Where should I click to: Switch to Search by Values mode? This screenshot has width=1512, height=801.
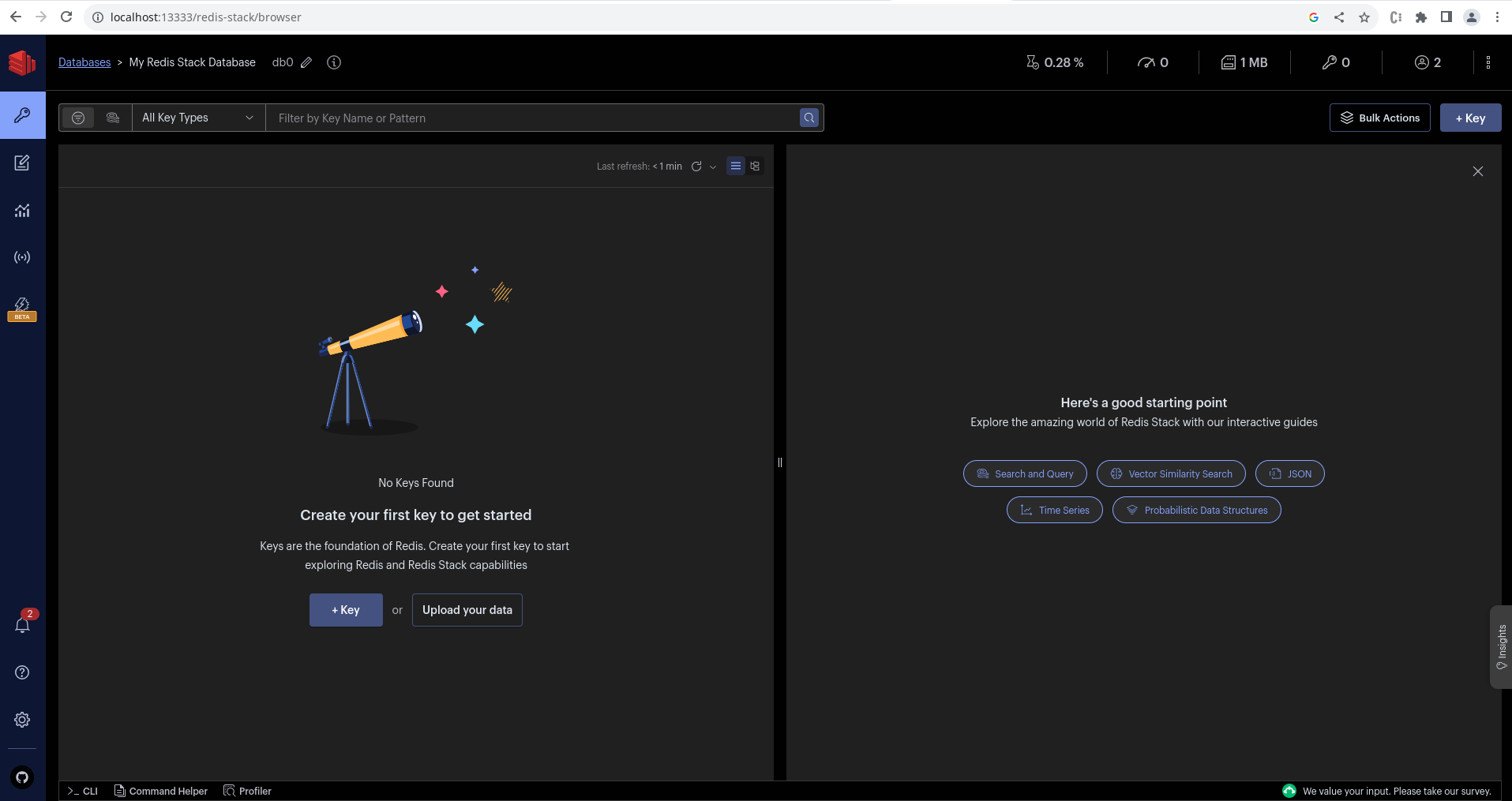(113, 118)
